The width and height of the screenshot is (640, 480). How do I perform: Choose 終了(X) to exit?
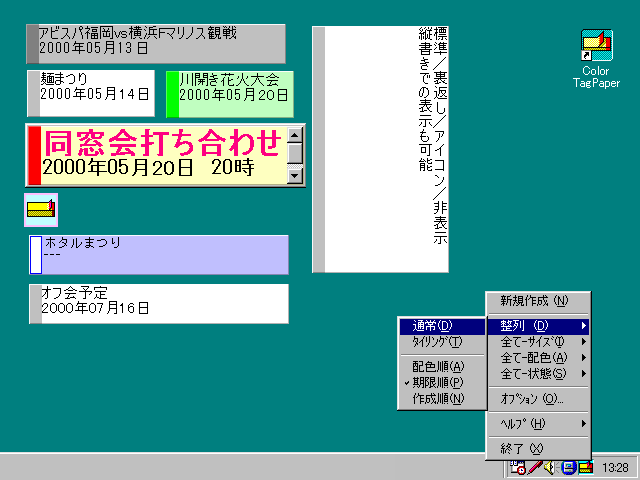click(538, 449)
